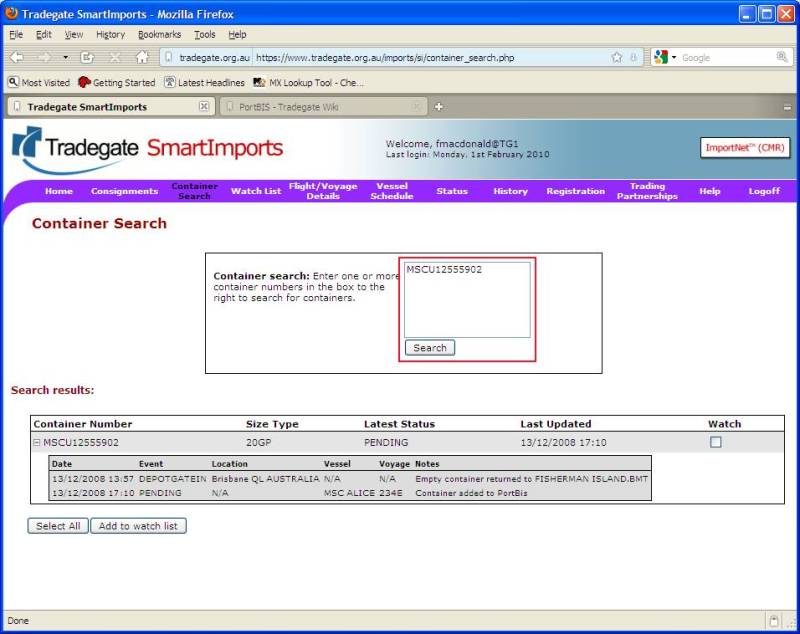Open the Watch List navigation item
800x634 pixels.
(255, 191)
